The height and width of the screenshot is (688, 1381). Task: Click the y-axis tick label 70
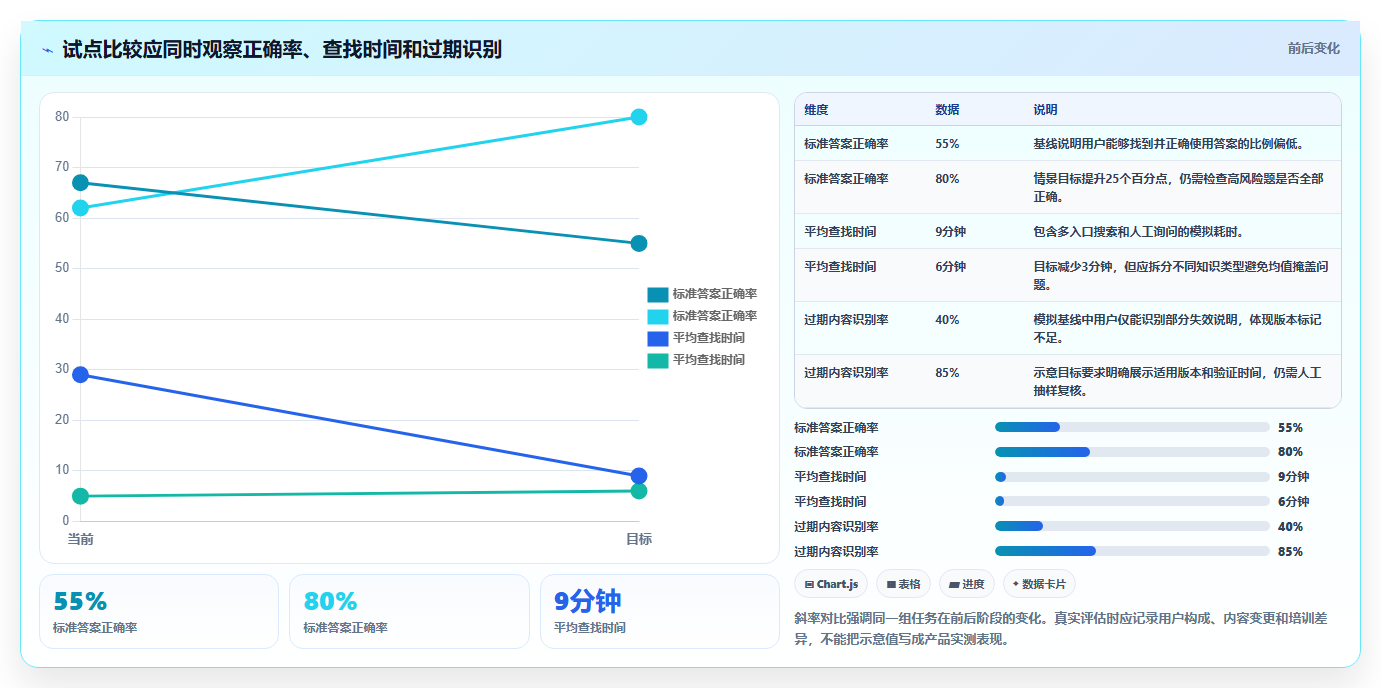[x=62, y=167]
